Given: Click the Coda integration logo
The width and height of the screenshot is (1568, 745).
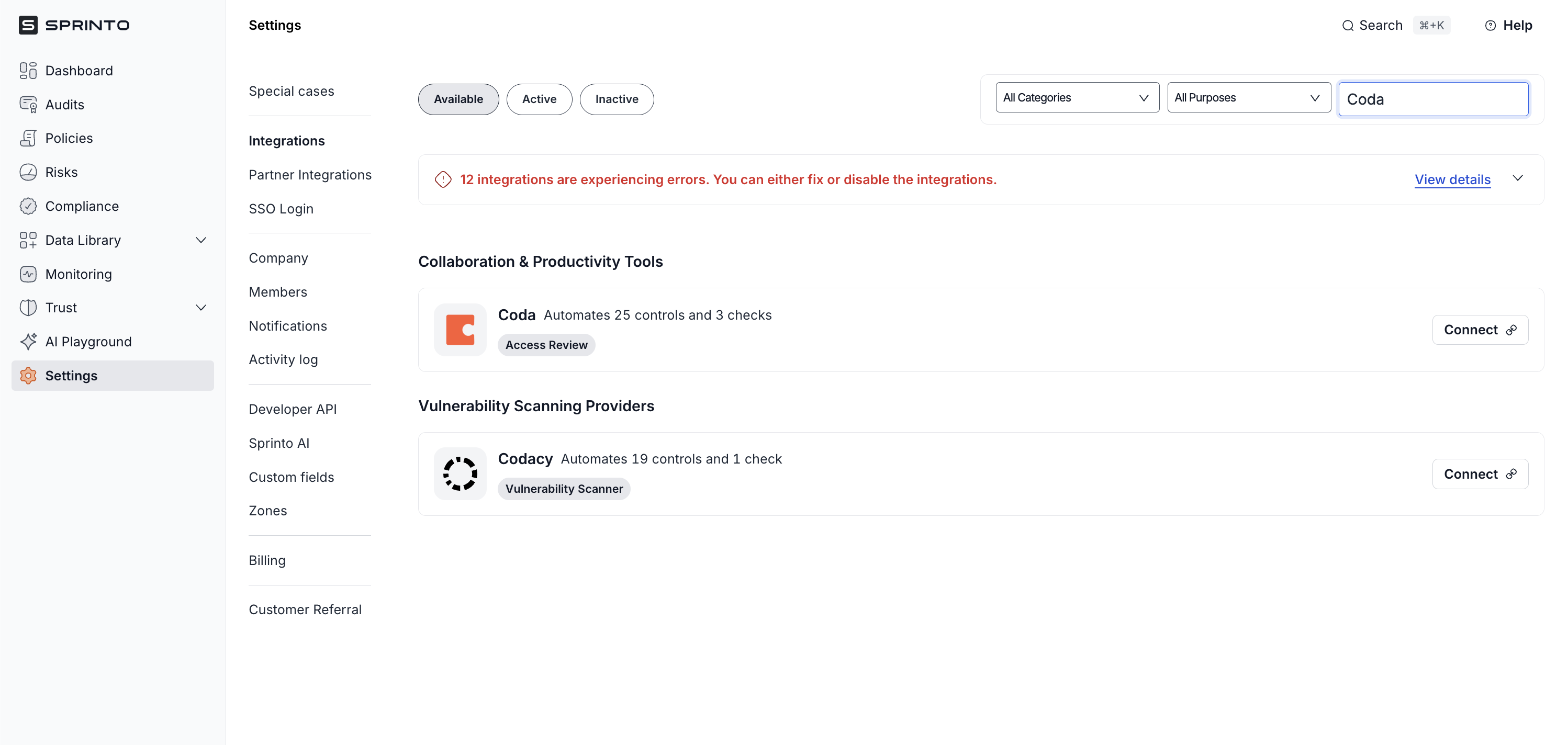Looking at the screenshot, I should [x=460, y=330].
